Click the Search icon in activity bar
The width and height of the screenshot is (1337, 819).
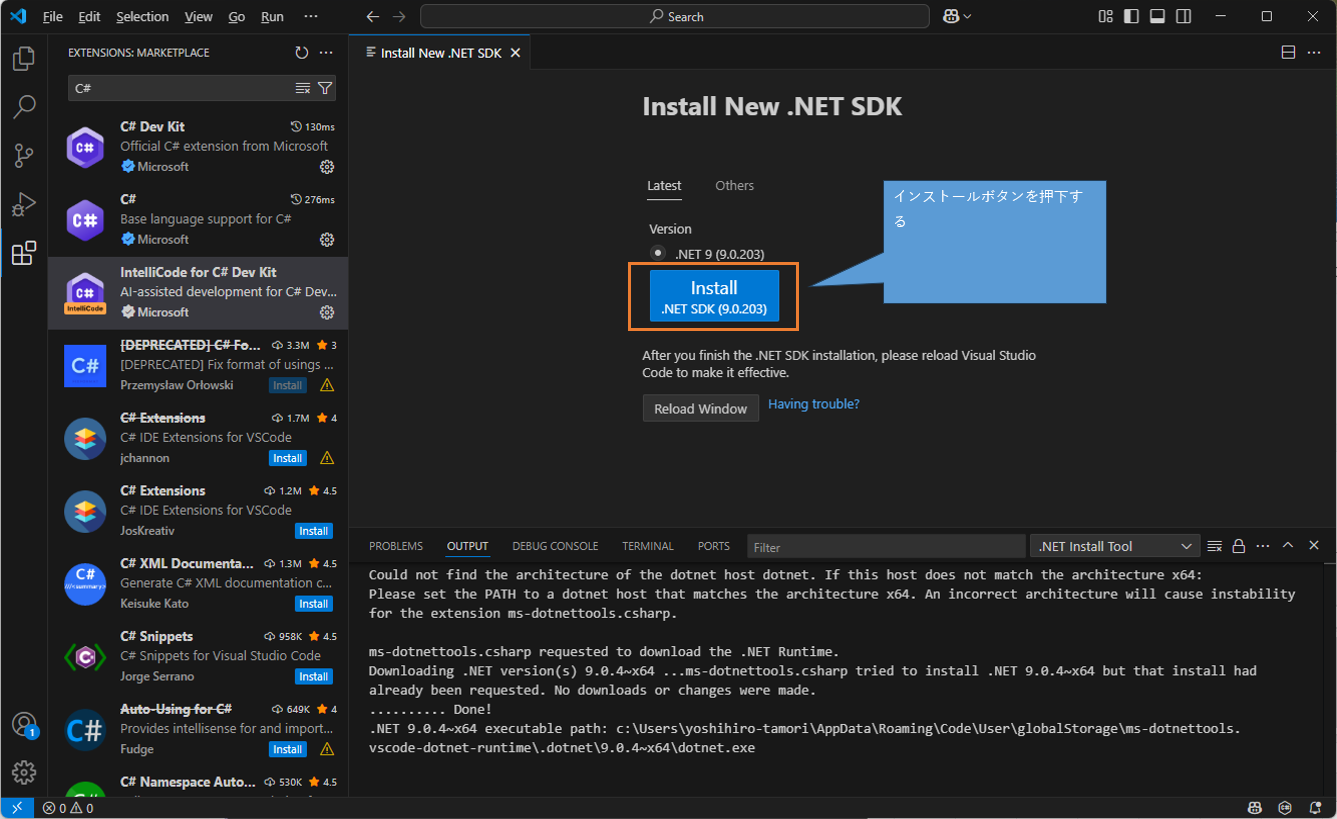(x=24, y=107)
